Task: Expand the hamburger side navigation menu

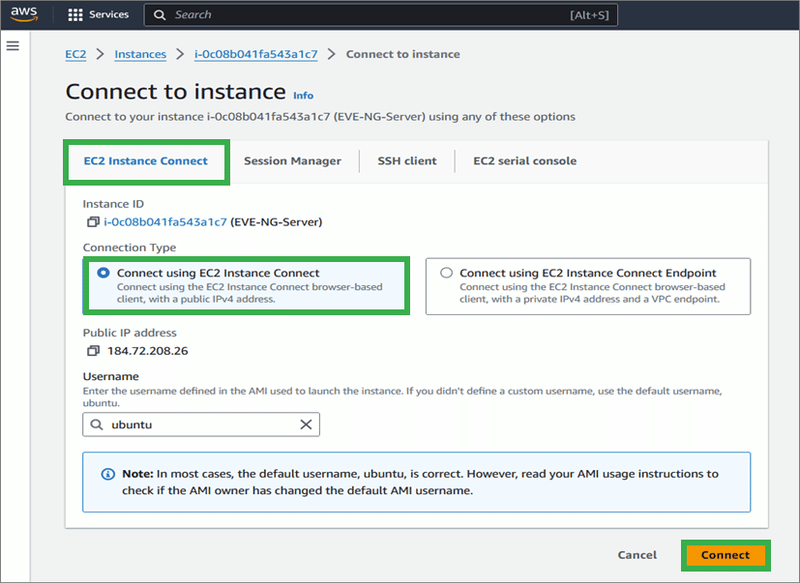Action: tap(13, 46)
